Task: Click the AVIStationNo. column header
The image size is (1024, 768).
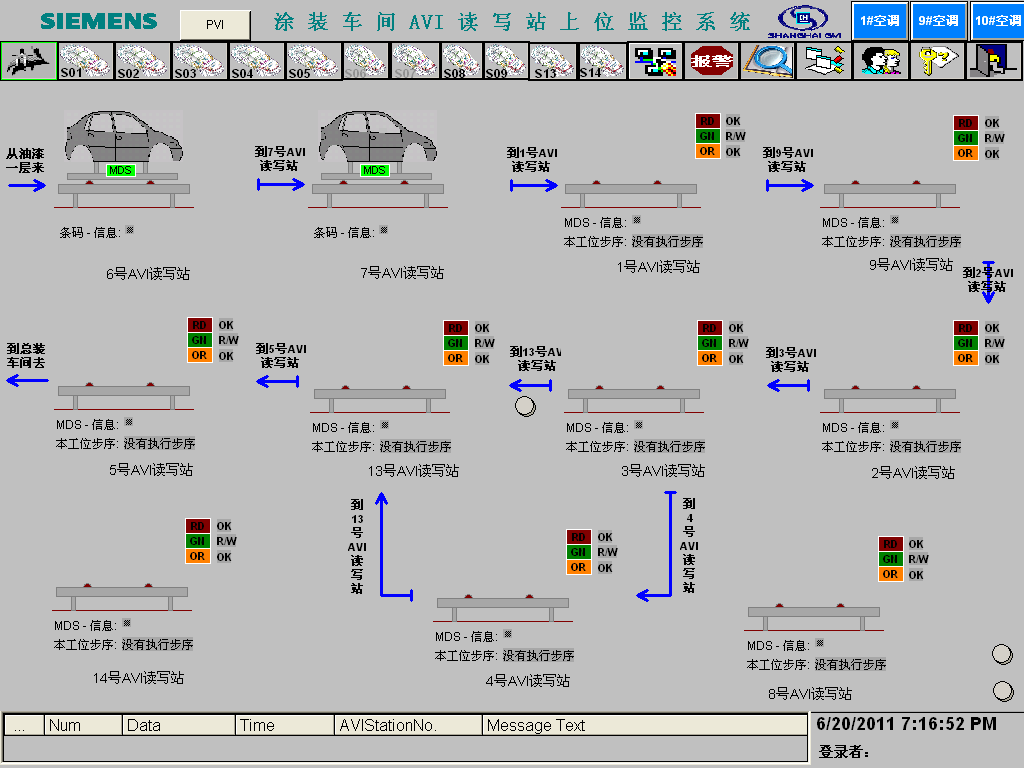Action: 407,725
